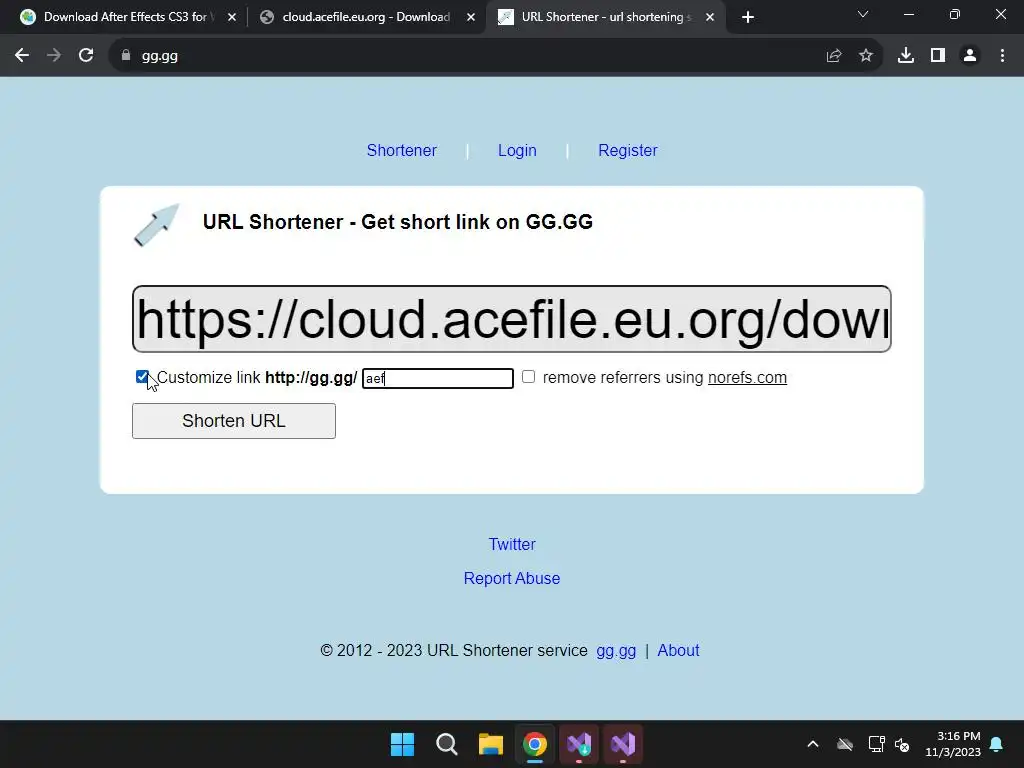The image size is (1024, 768).
Task: Click the Shorten URL button
Action: (x=234, y=421)
